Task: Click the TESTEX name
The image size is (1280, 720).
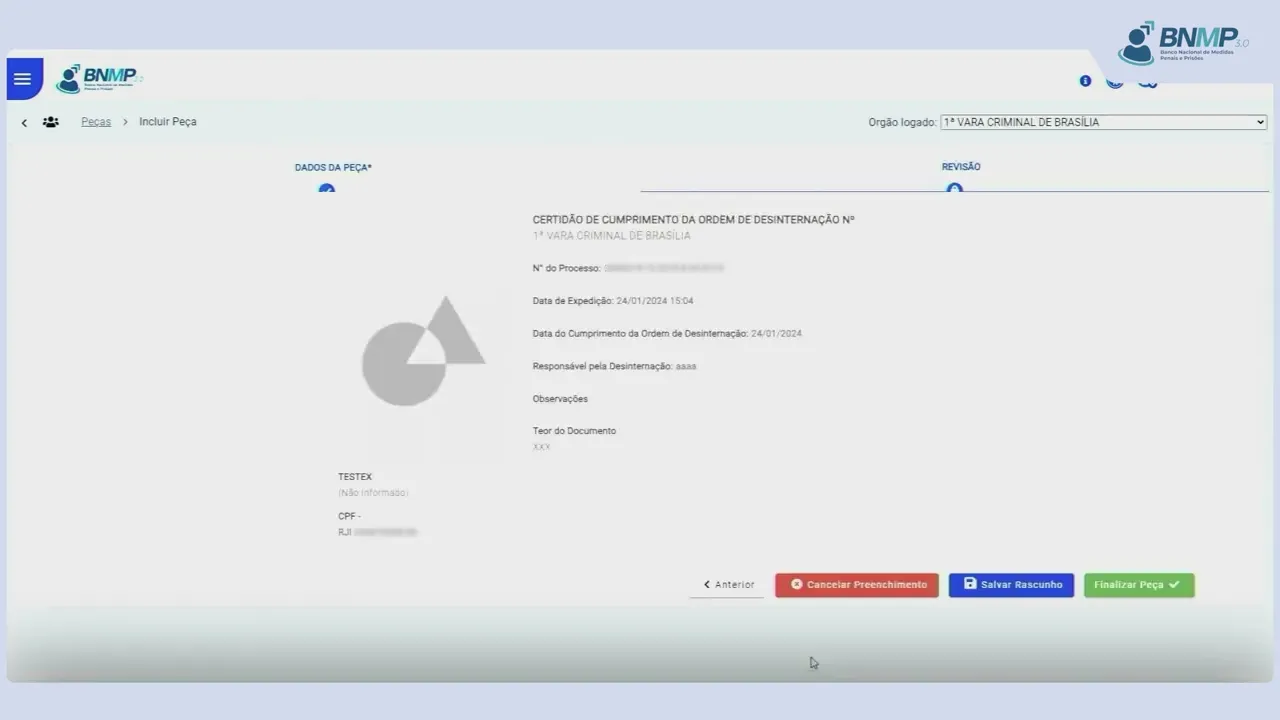Action: [355, 477]
